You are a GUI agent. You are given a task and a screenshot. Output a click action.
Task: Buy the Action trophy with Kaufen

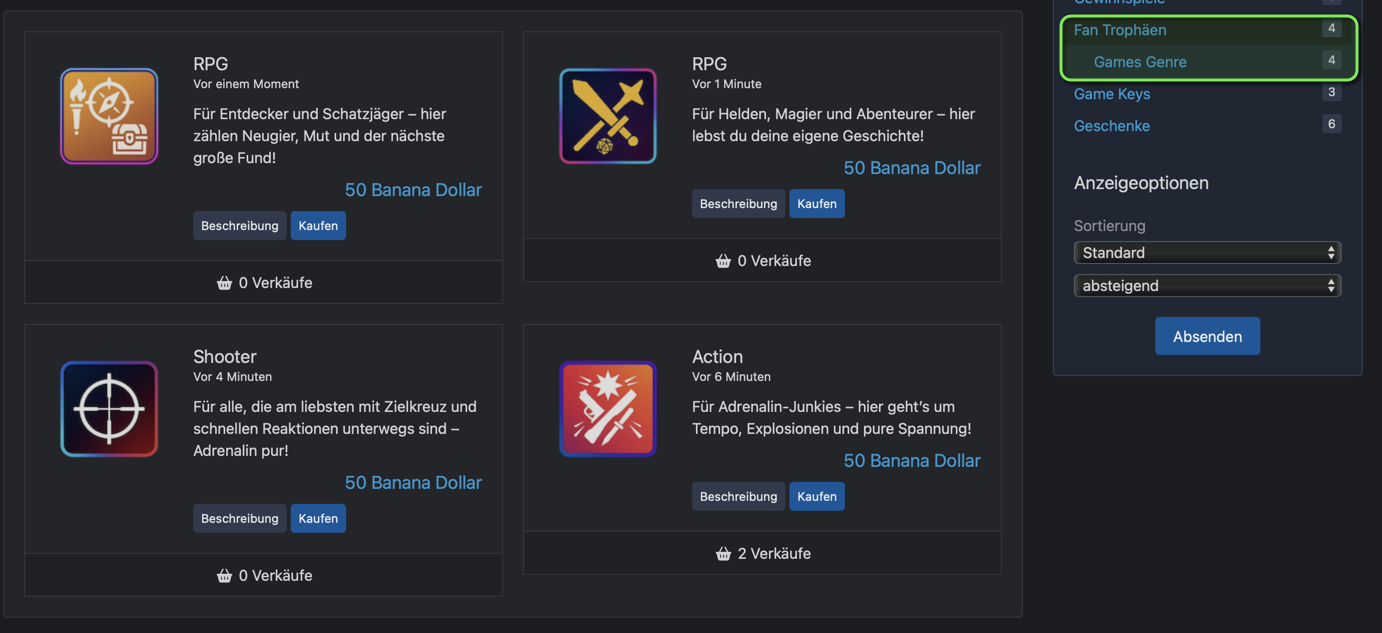[x=817, y=497]
